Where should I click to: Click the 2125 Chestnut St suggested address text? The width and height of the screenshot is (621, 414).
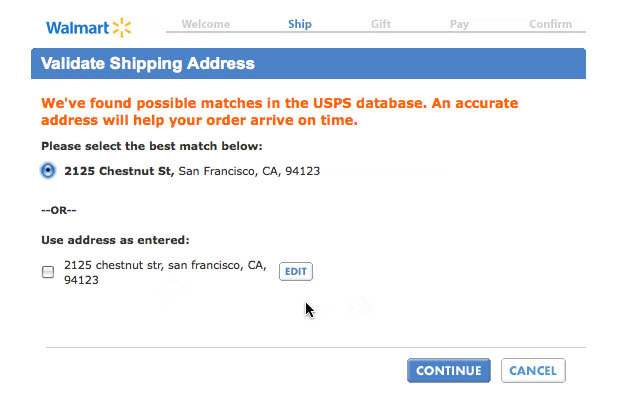point(192,171)
